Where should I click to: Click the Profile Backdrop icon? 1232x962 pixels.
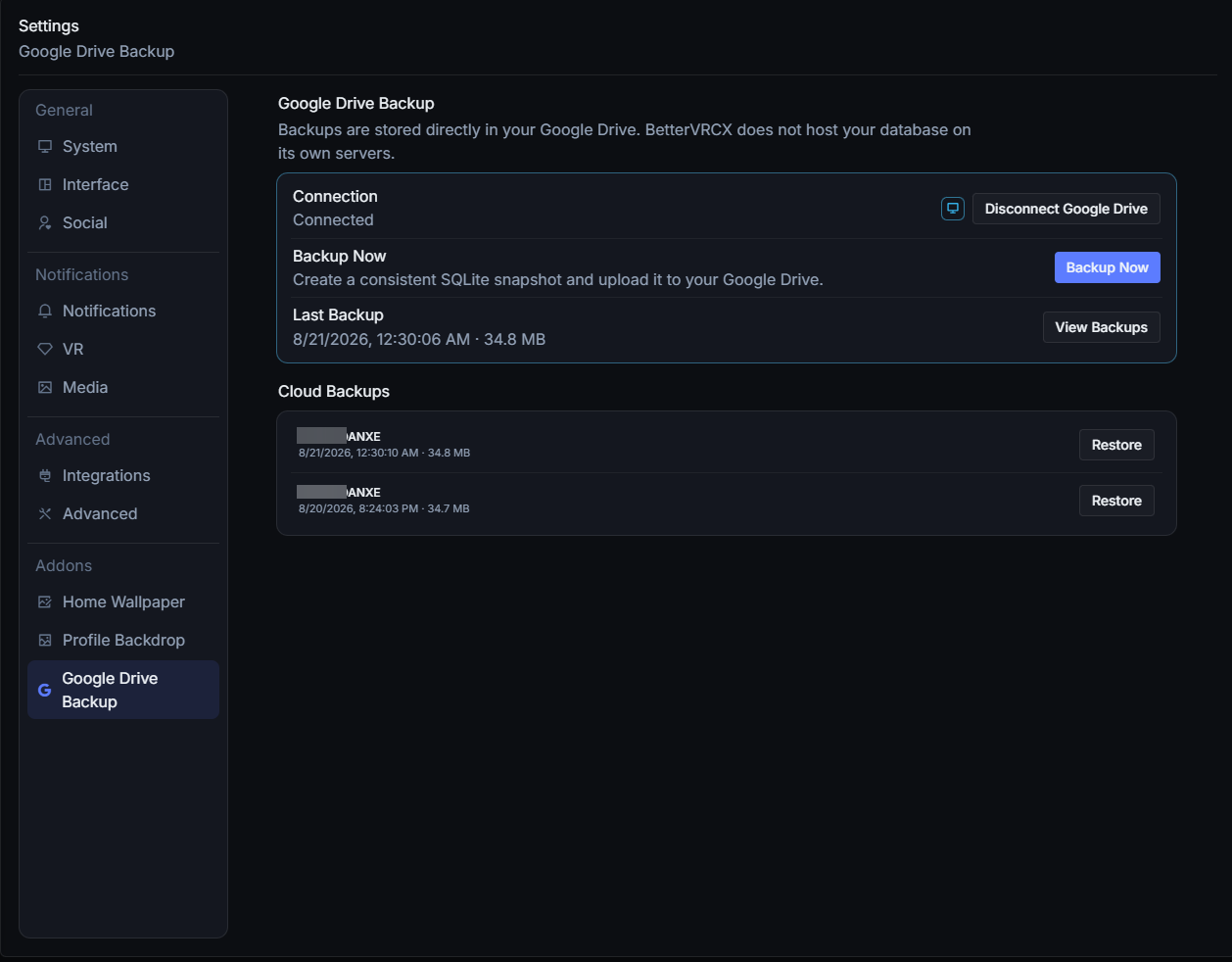point(45,641)
